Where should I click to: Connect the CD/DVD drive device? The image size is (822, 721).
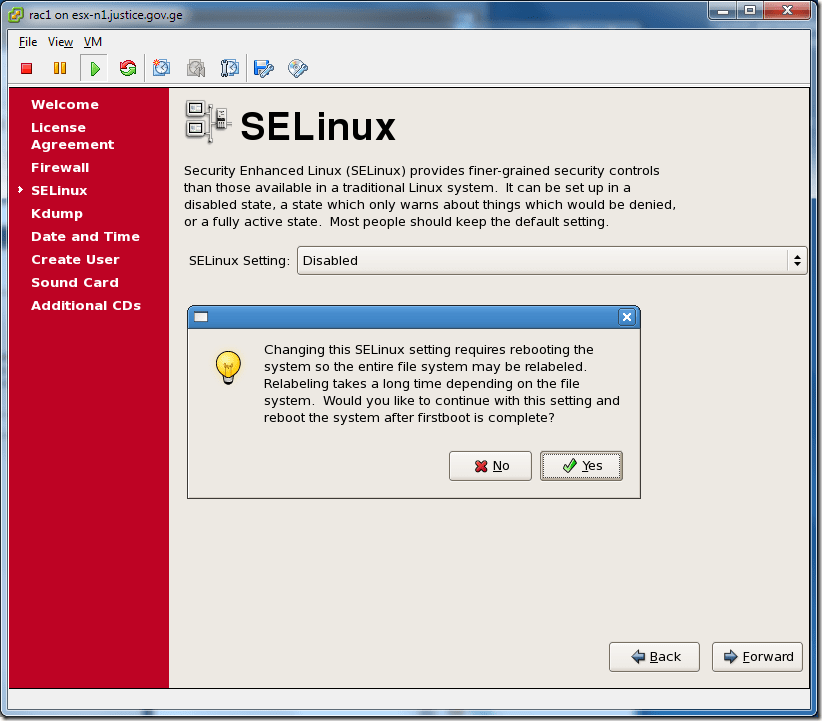(297, 68)
